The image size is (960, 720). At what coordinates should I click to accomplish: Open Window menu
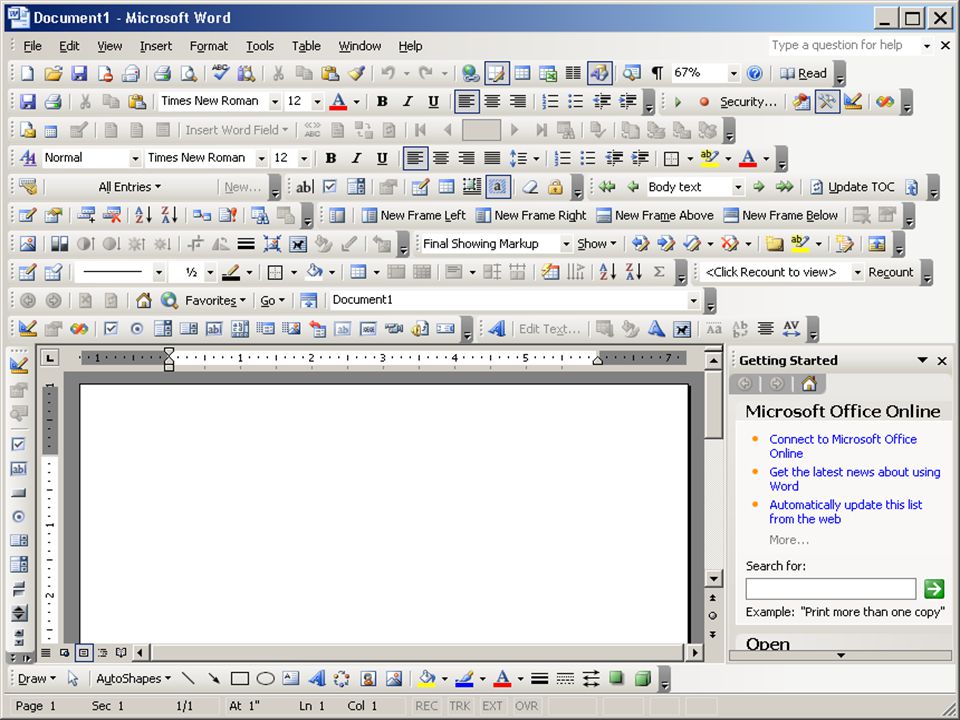tap(359, 46)
